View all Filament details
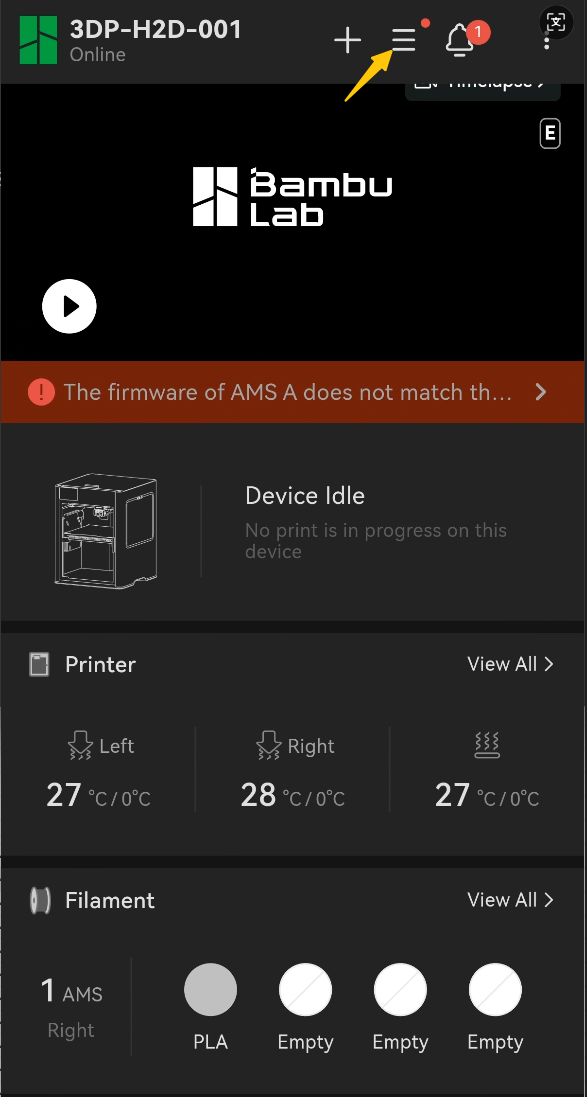 [511, 900]
